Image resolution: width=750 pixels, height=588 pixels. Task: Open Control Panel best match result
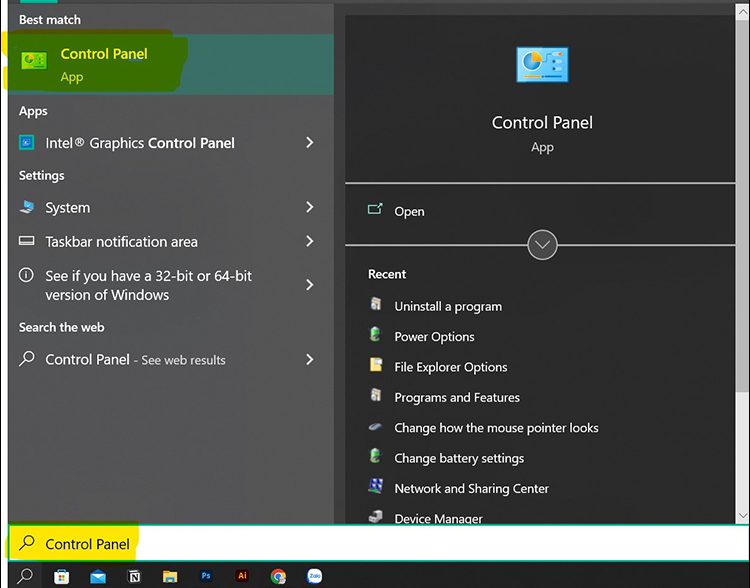click(171, 64)
